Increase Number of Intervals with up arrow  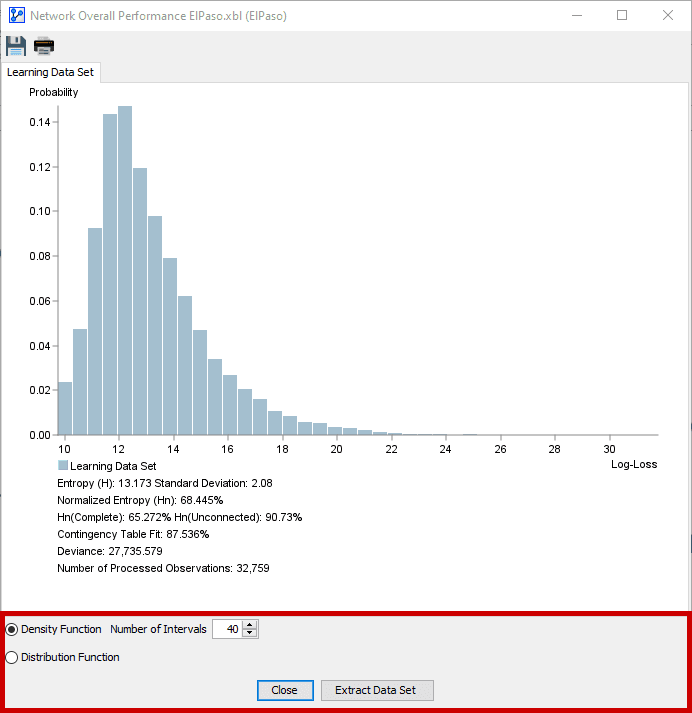[250, 625]
